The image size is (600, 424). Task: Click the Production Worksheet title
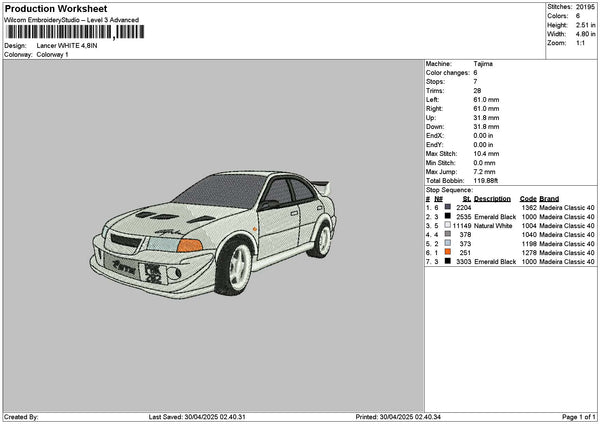[55, 8]
